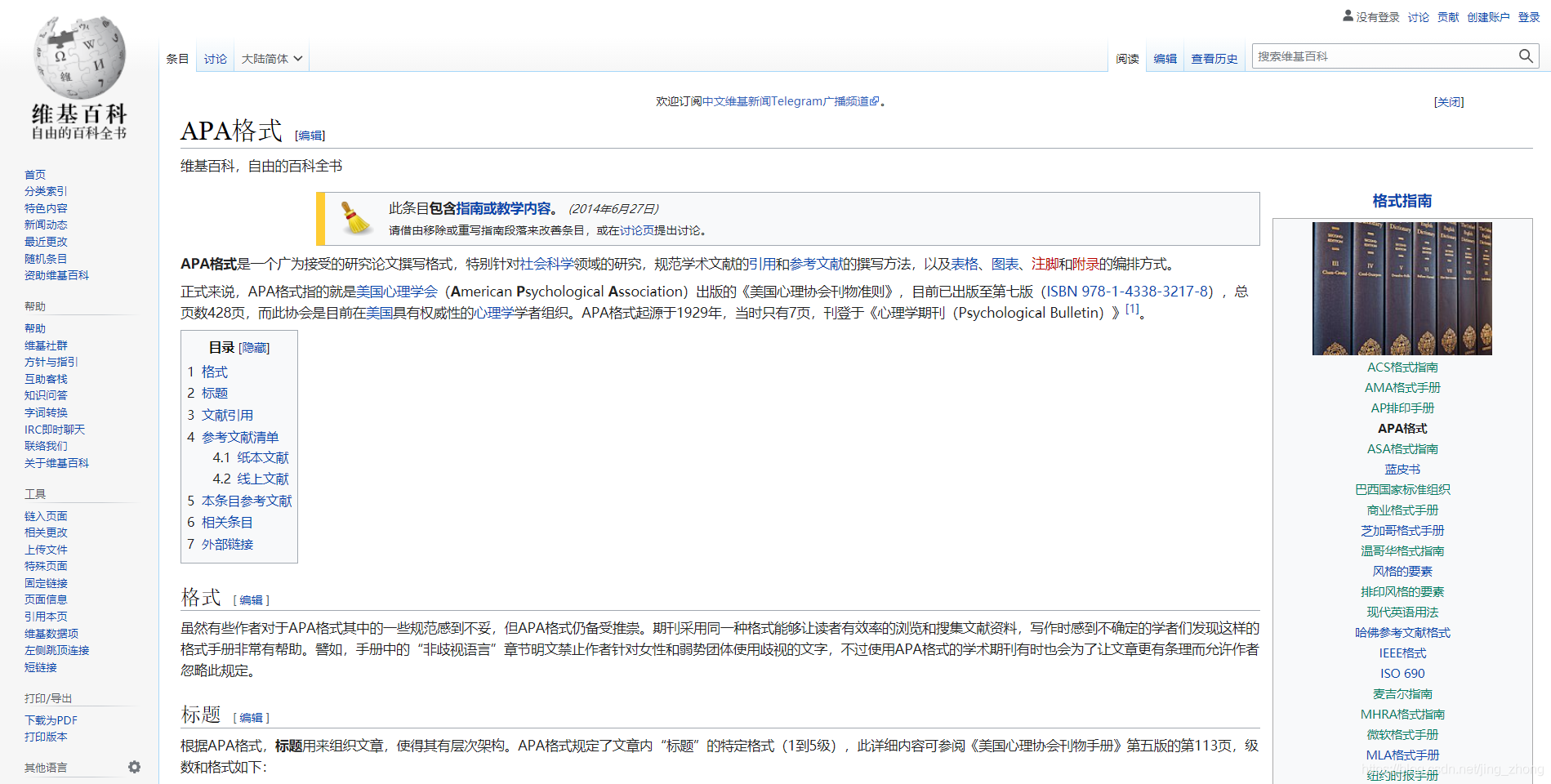Open 引用本页 tool link

pos(46,617)
